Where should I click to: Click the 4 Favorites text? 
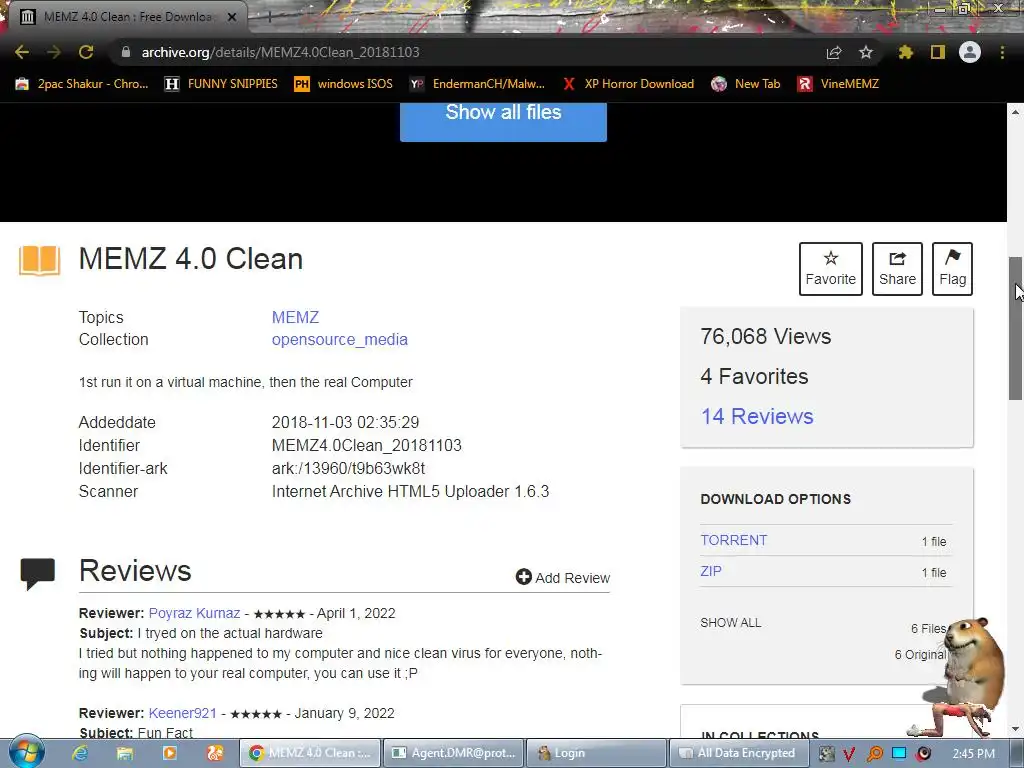pos(754,376)
